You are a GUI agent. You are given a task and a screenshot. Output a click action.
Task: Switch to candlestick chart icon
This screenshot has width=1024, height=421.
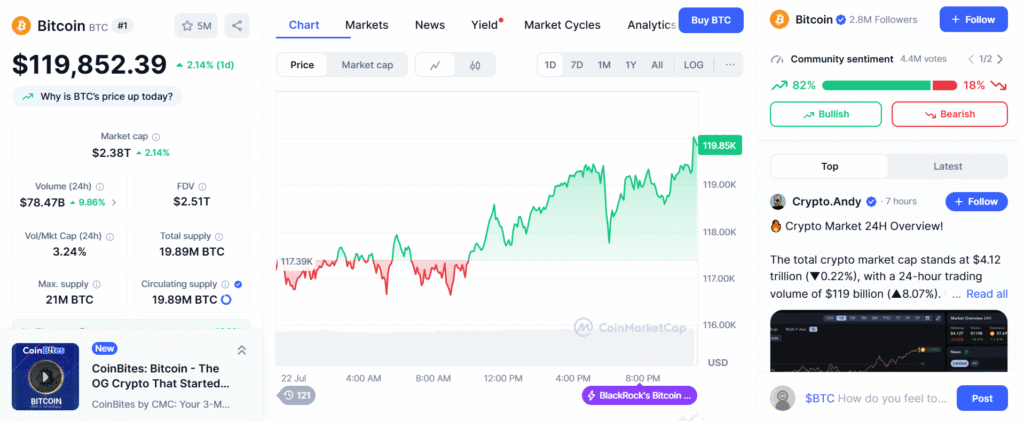(x=475, y=65)
